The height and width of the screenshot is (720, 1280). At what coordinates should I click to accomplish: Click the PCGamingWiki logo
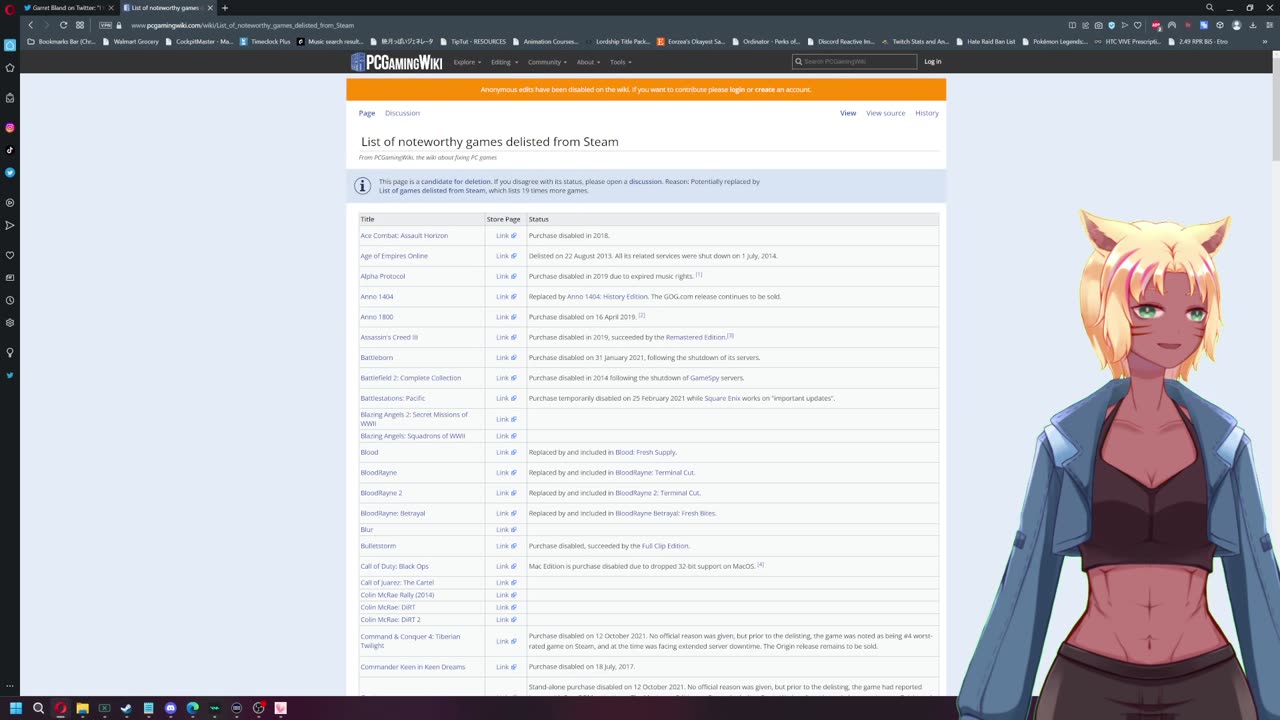point(396,62)
